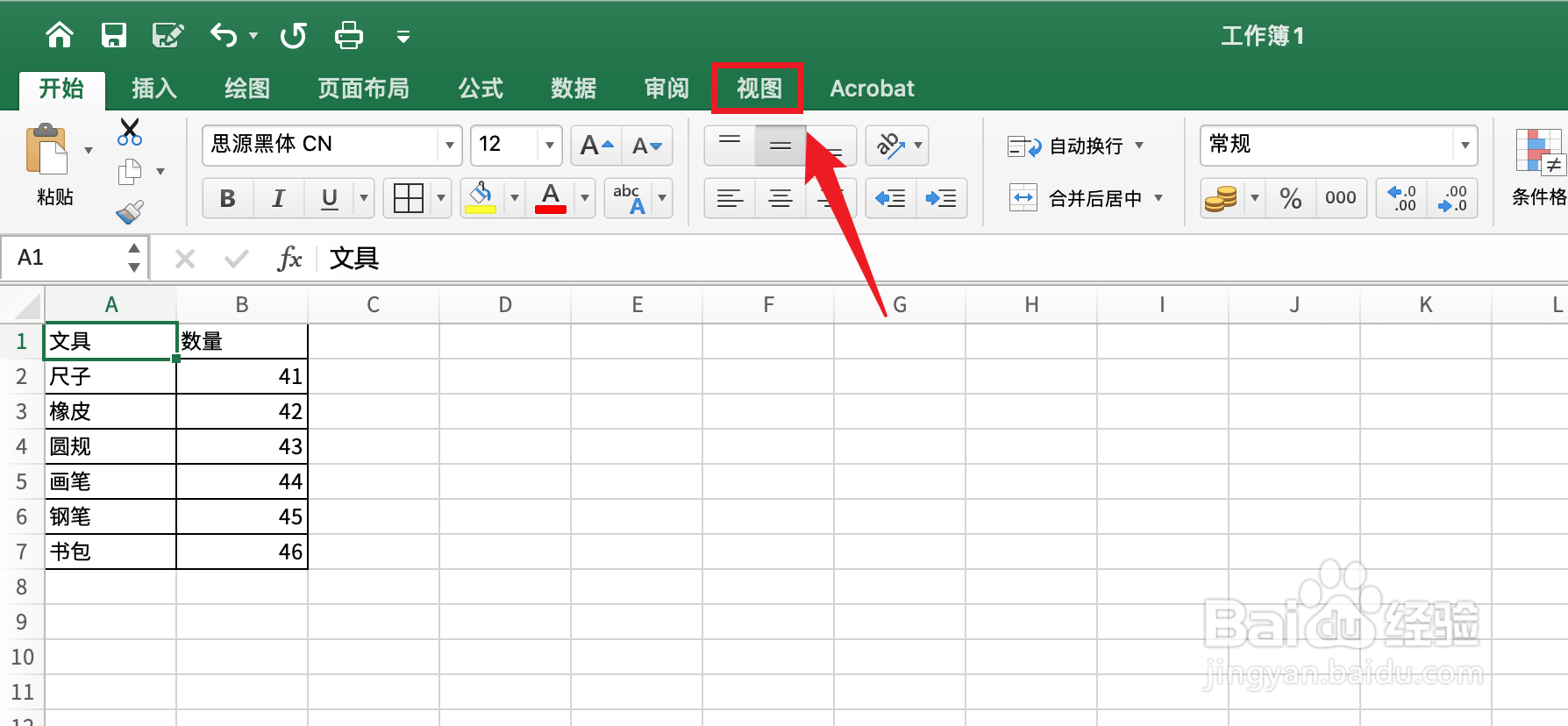Expand the copy options arrow

tap(160, 172)
